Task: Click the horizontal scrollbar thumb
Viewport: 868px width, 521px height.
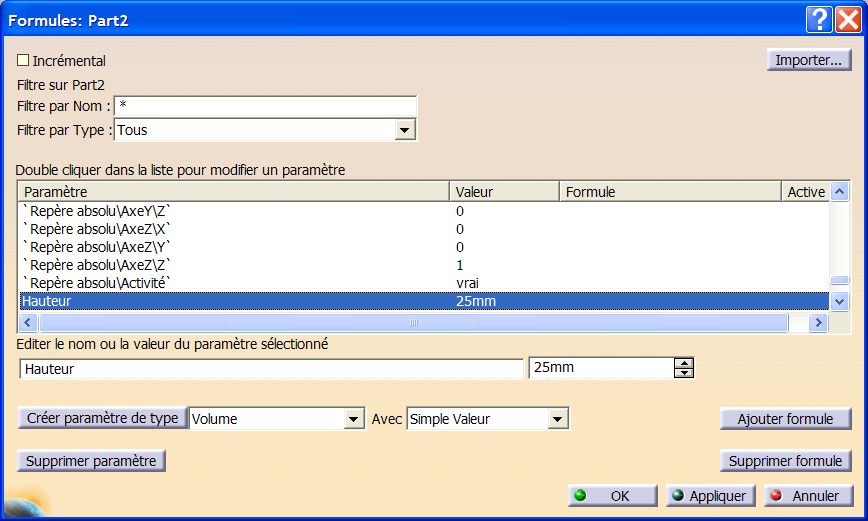Action: (x=414, y=322)
